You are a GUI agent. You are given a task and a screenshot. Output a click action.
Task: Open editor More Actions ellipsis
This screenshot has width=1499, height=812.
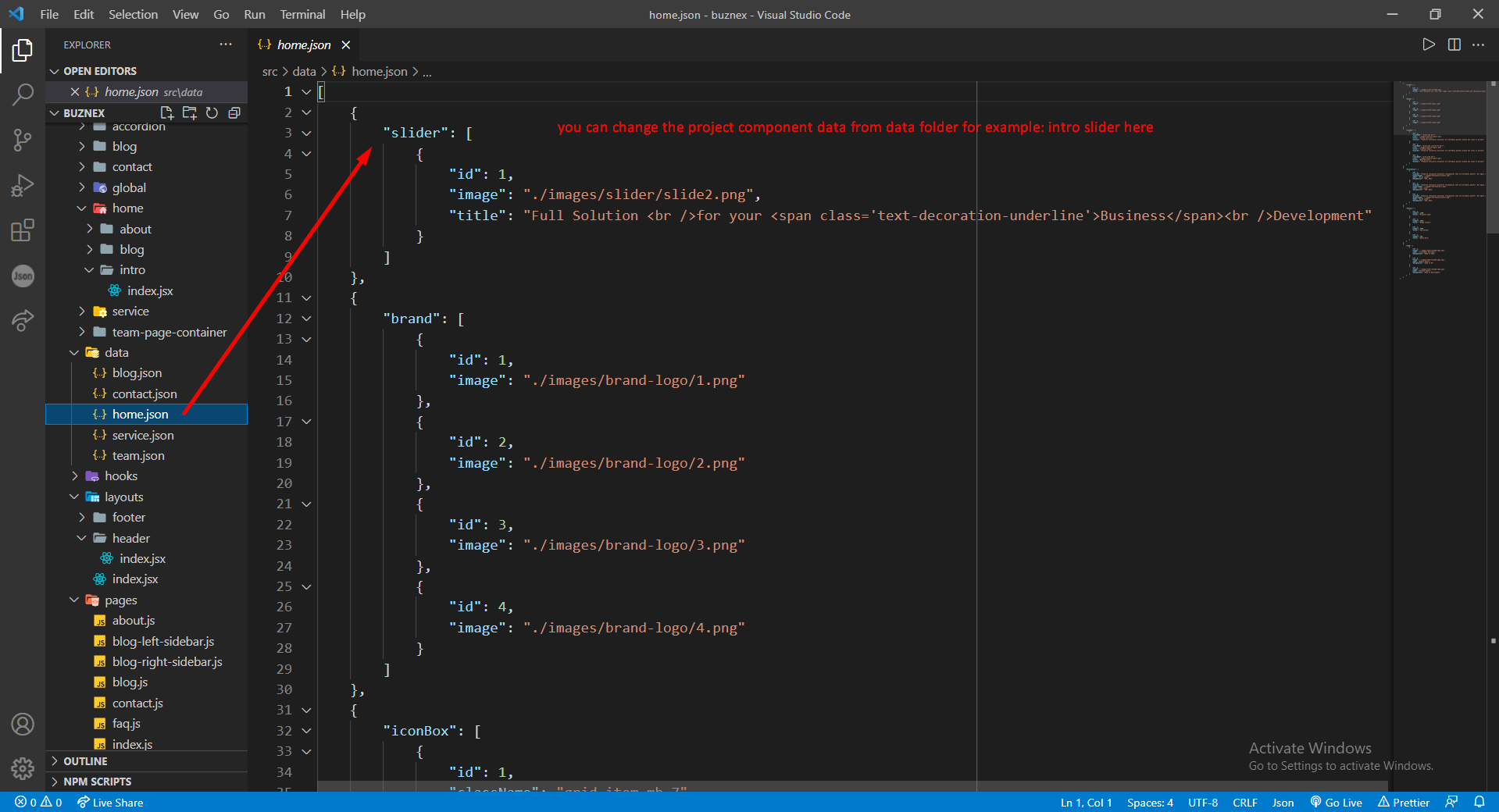coord(1479,45)
